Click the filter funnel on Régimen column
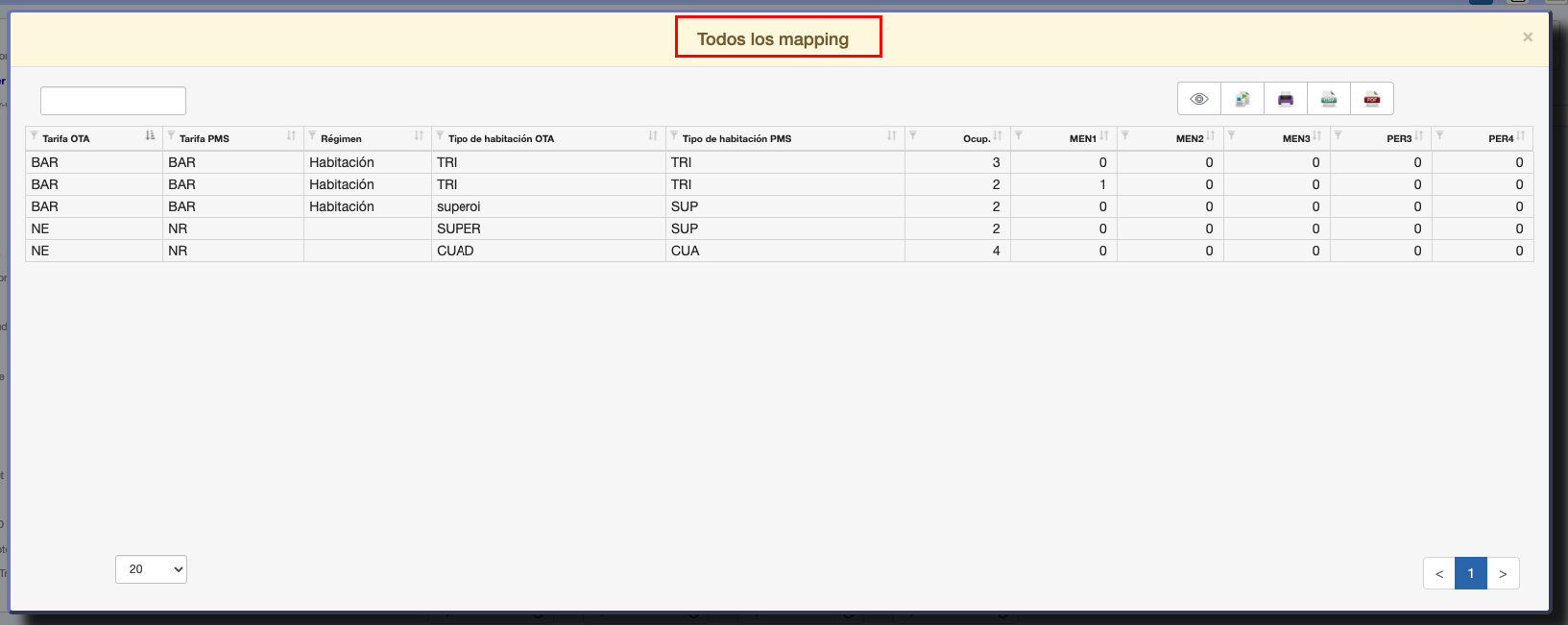1568x625 pixels. click(x=312, y=136)
